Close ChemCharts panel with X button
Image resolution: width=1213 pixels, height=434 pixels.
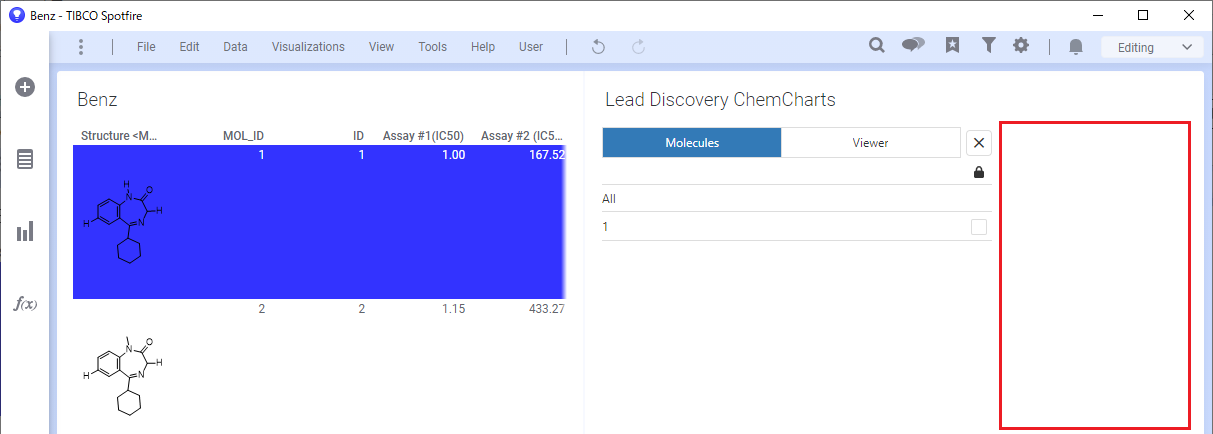979,143
